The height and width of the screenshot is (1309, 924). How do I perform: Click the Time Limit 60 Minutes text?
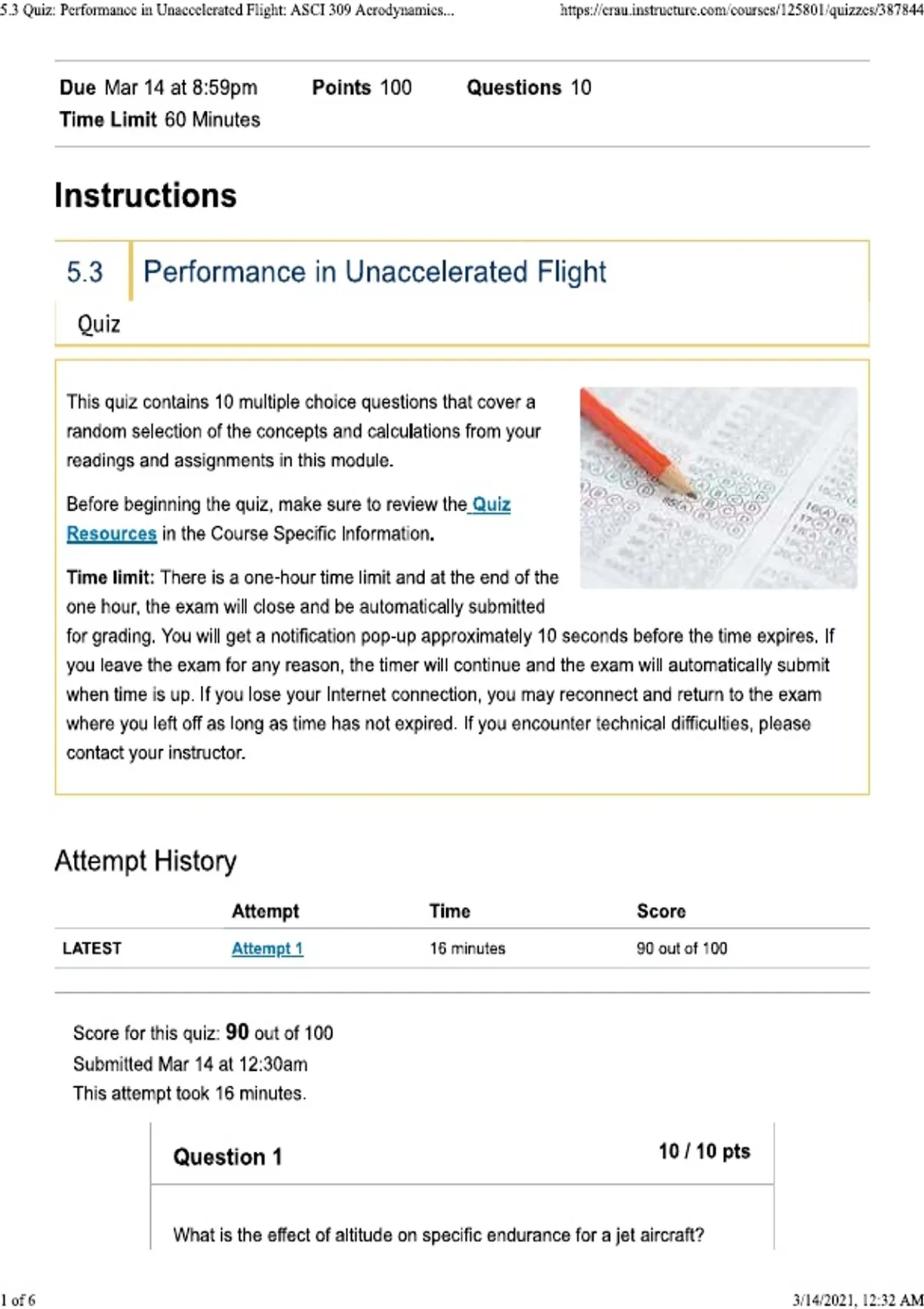pos(160,120)
